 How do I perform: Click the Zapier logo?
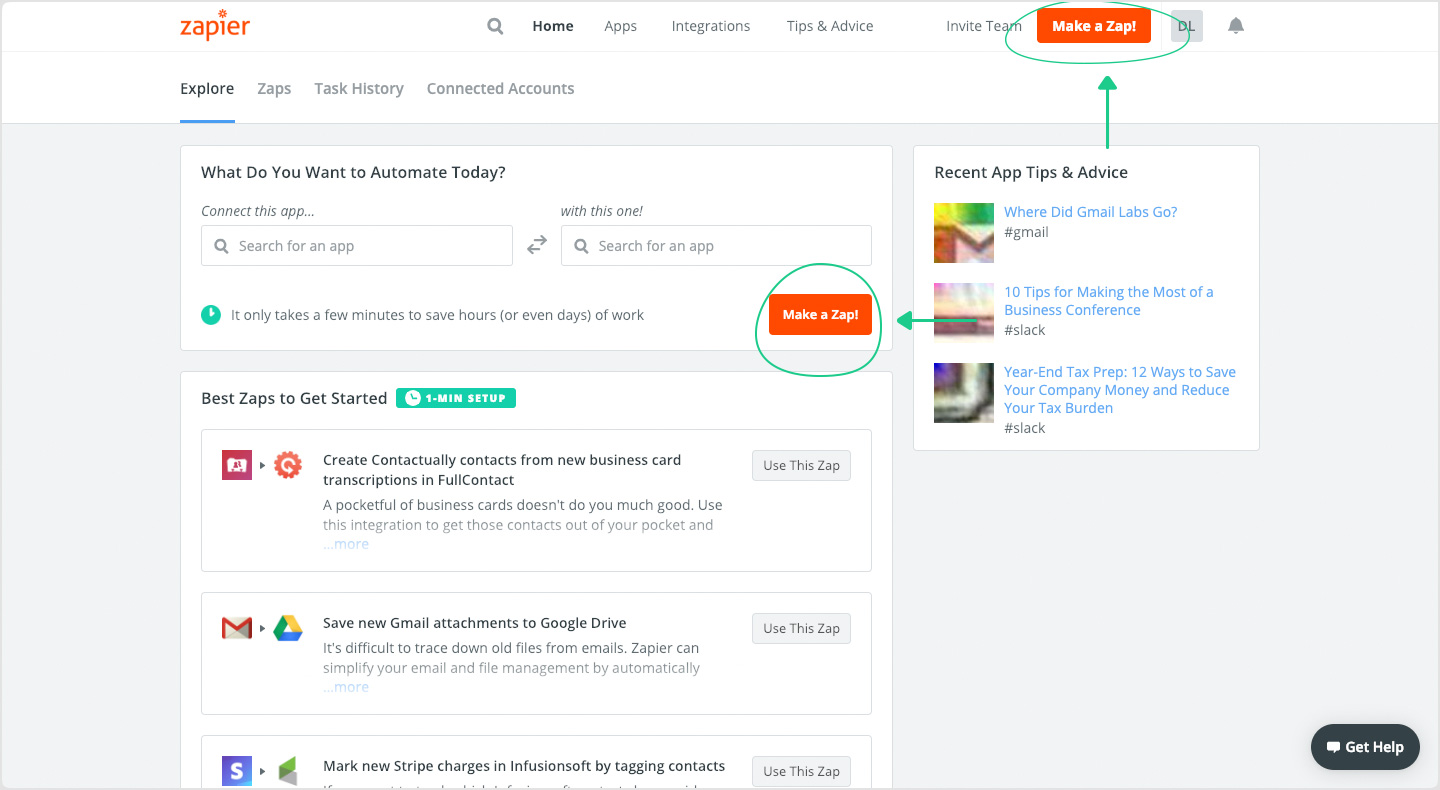pyautogui.click(x=215, y=25)
